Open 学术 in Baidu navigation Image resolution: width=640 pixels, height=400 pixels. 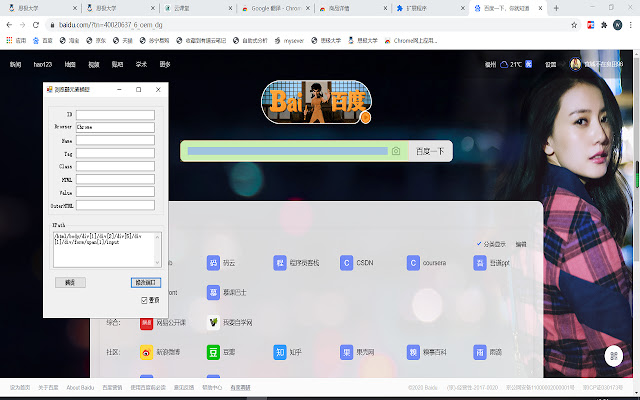(141, 64)
